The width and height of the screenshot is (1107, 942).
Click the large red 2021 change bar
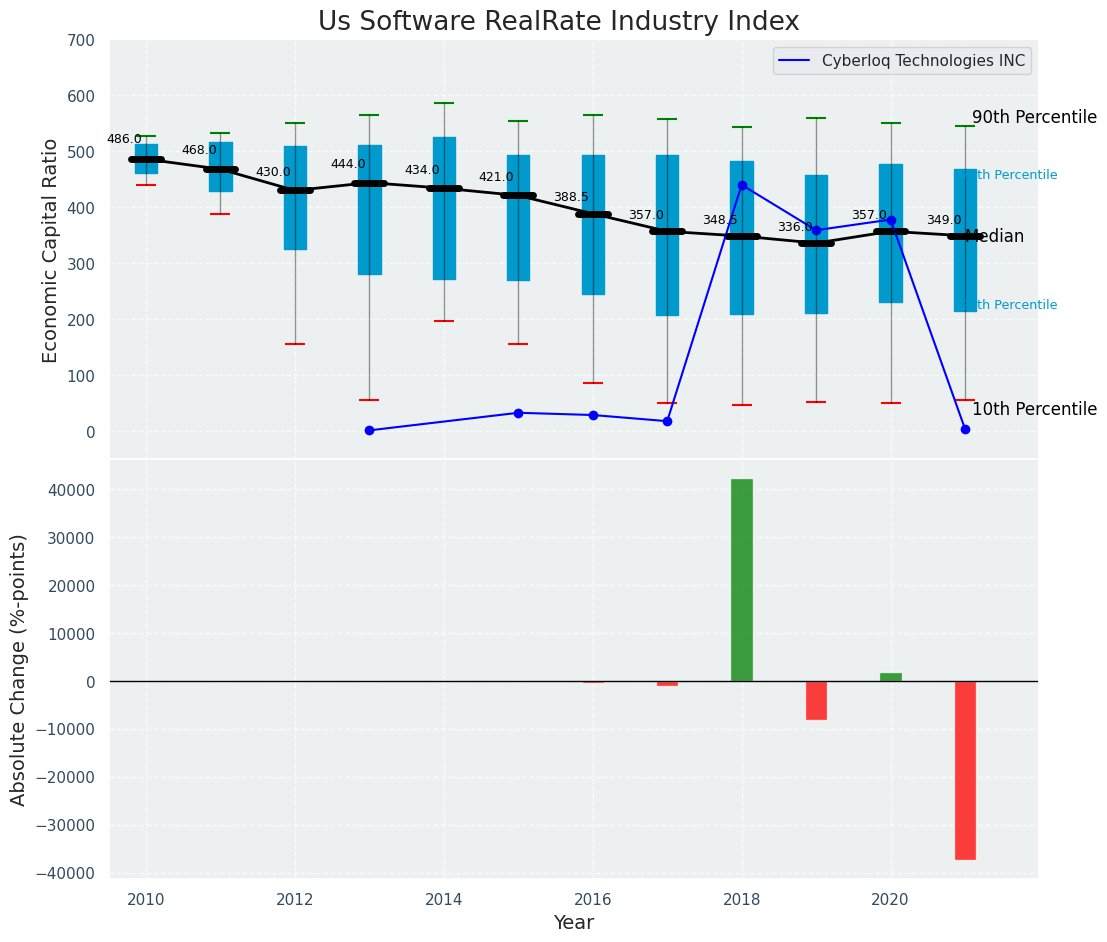tap(966, 770)
